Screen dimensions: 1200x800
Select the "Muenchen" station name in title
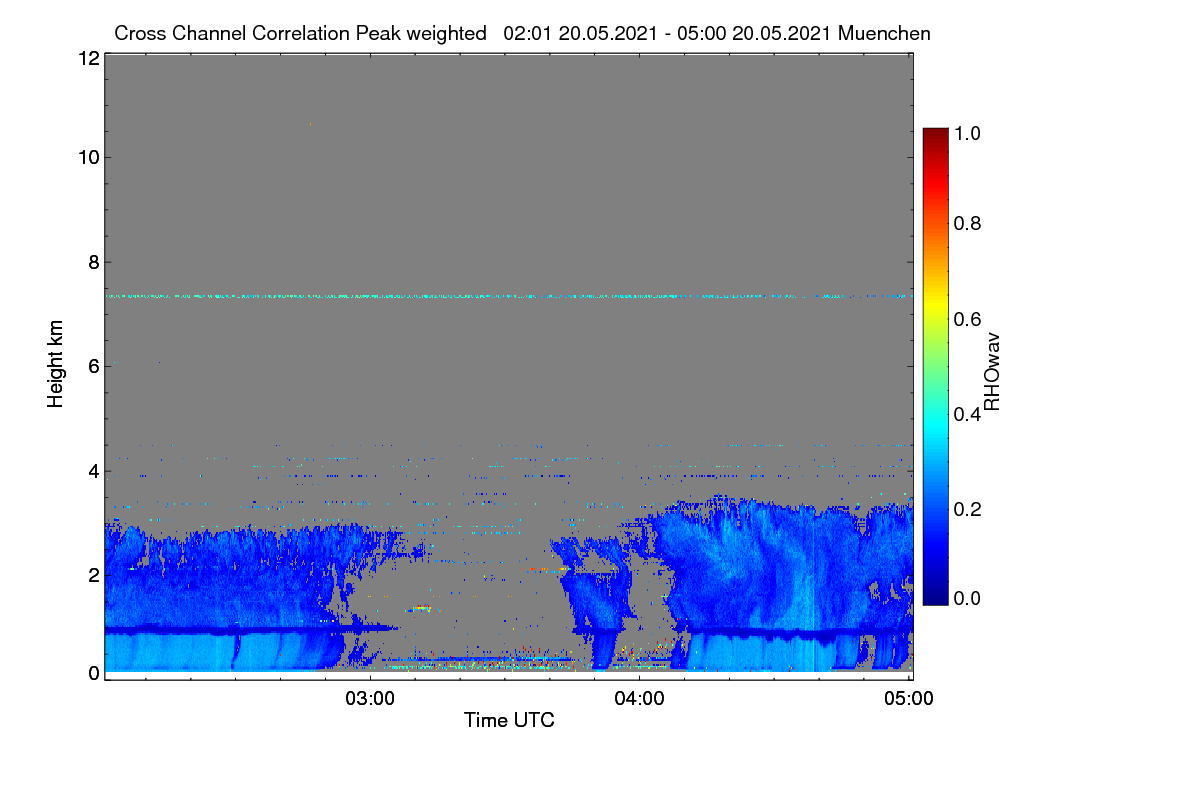coord(884,33)
